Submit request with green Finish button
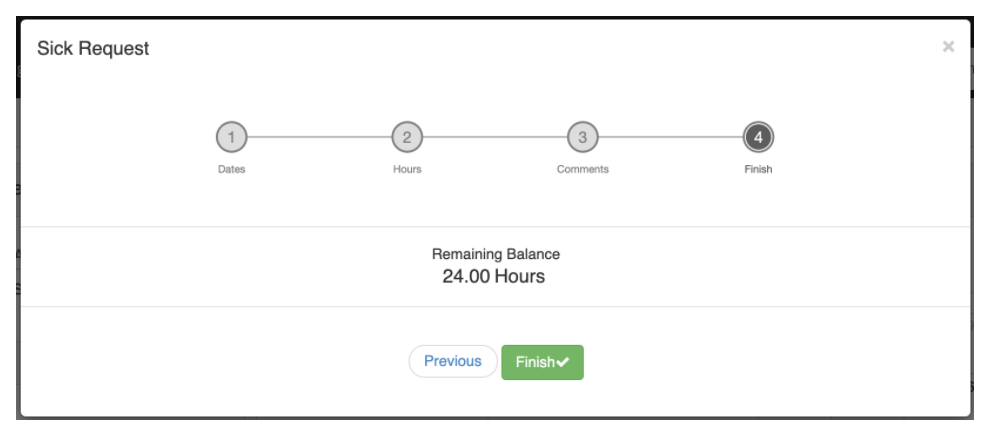The width and height of the screenshot is (986, 430). tap(534, 362)
